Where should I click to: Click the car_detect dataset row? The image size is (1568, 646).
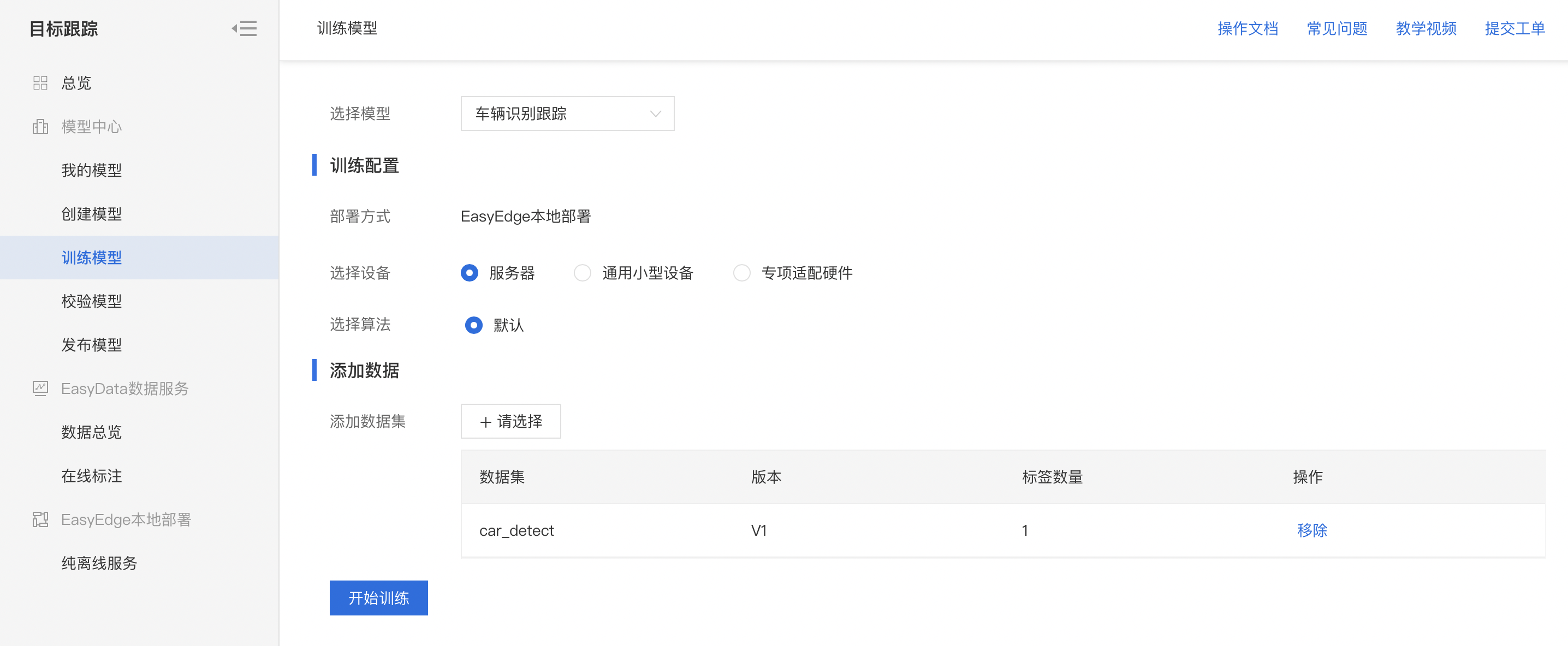click(x=516, y=530)
